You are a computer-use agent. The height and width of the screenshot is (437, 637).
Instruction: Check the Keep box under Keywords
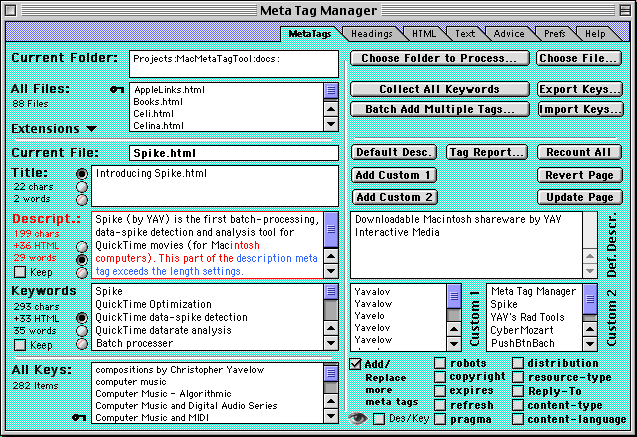20,345
